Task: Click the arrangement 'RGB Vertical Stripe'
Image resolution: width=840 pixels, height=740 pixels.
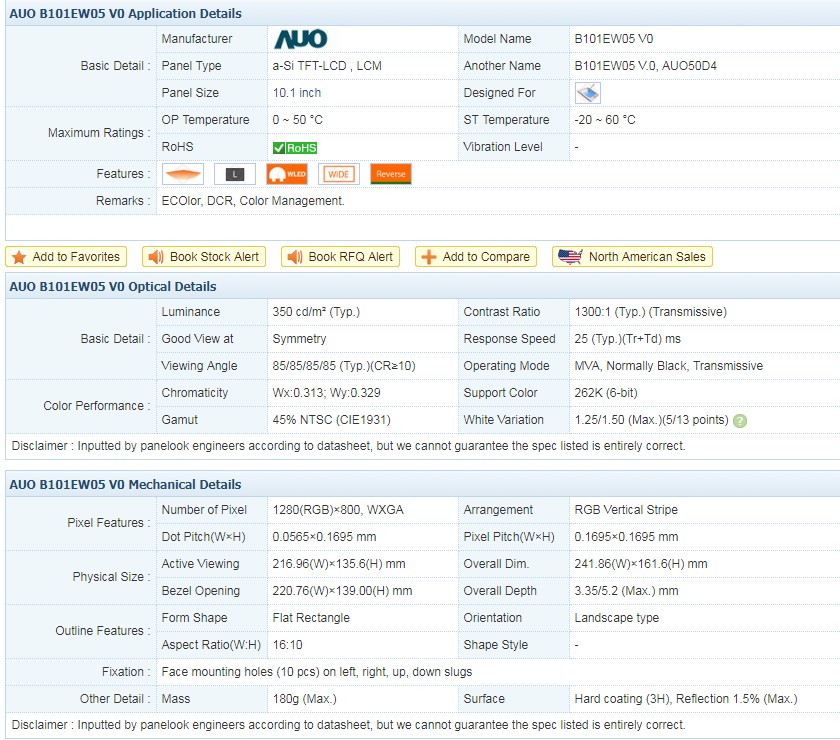Action: 626,510
